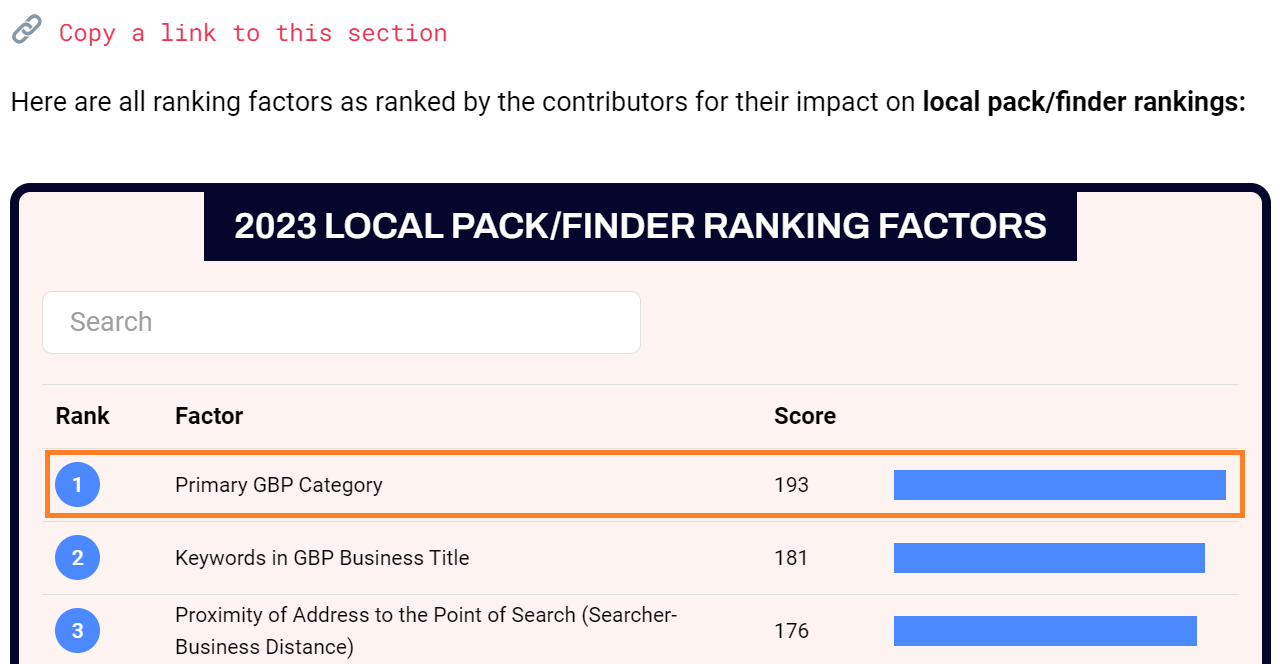1280x664 pixels.
Task: Click the blue score bar for Primary GBP Category
Action: [1059, 484]
